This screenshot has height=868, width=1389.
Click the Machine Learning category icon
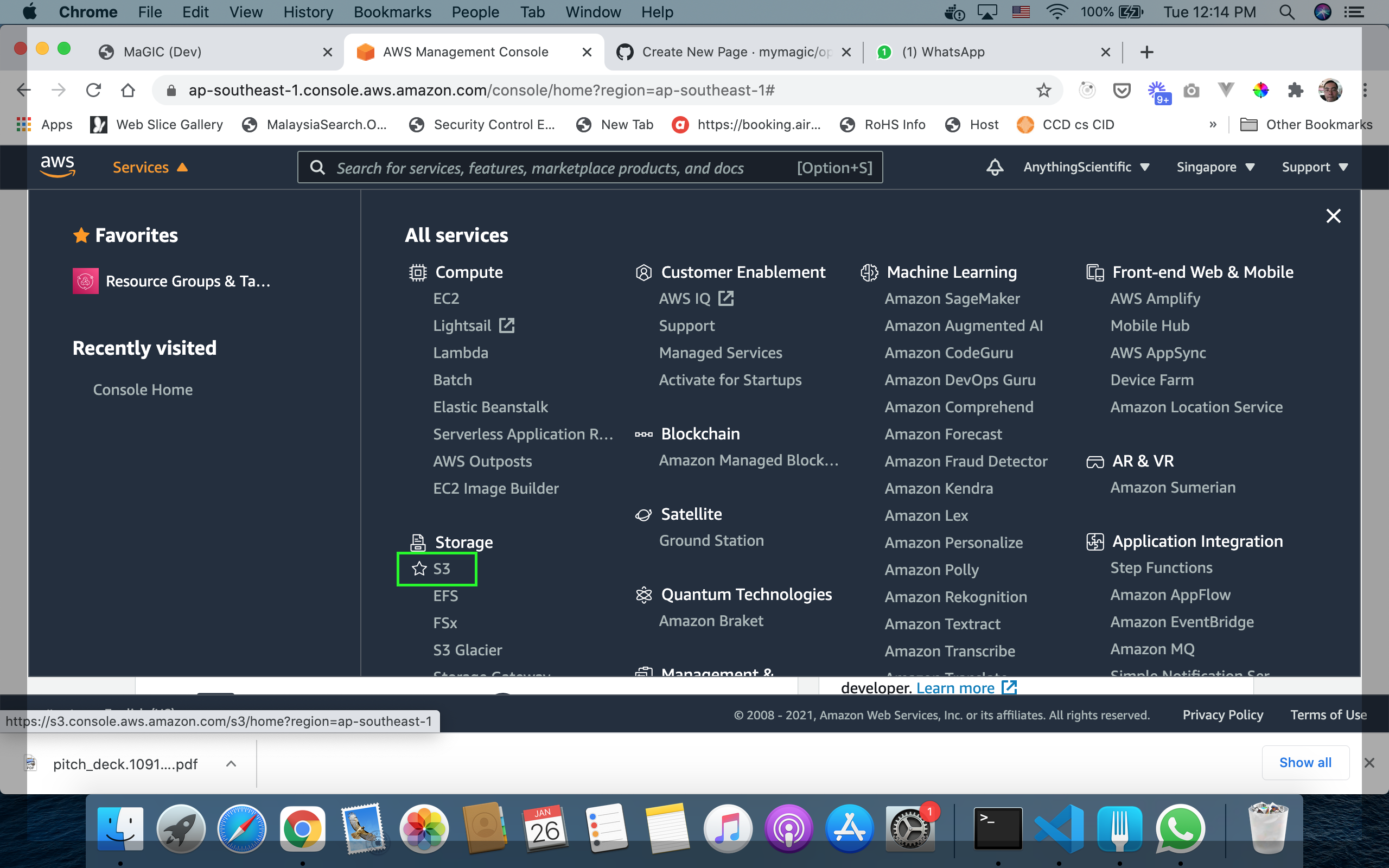tap(869, 272)
